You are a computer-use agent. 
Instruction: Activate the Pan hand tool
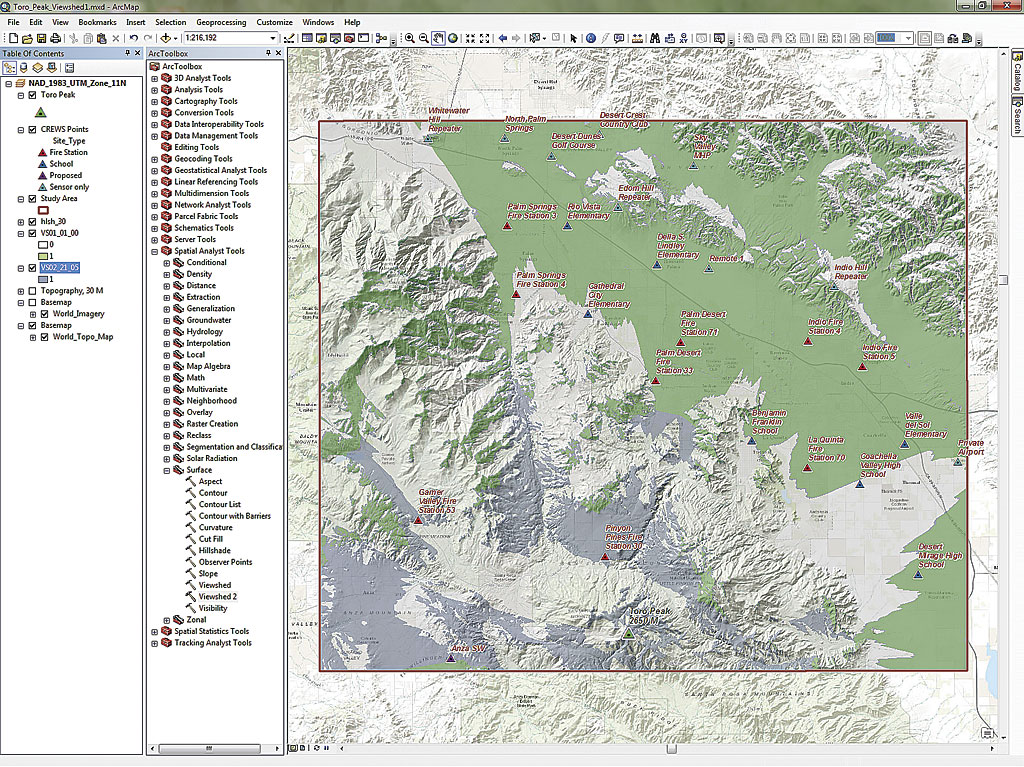[x=438, y=38]
